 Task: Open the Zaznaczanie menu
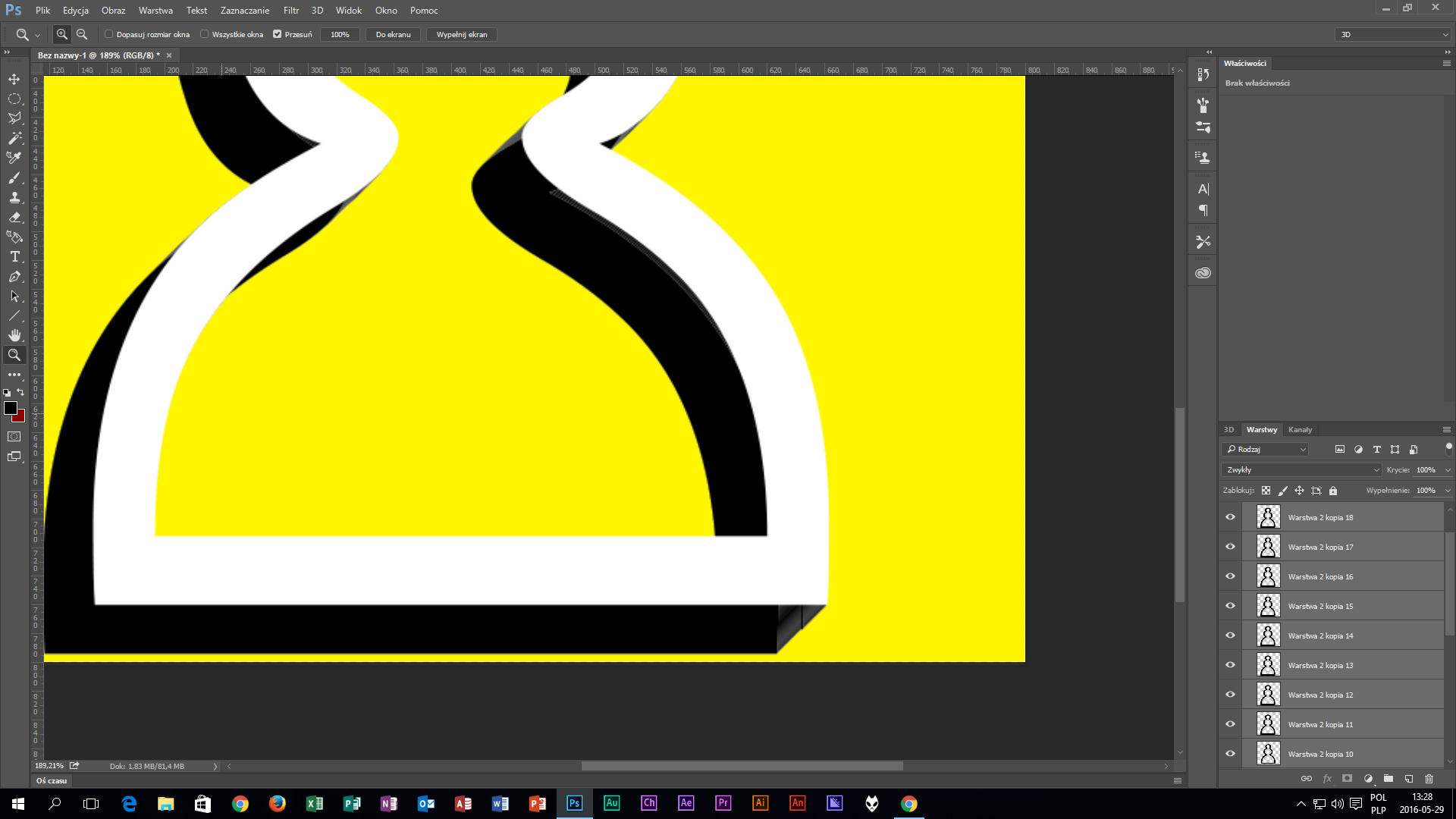(245, 11)
